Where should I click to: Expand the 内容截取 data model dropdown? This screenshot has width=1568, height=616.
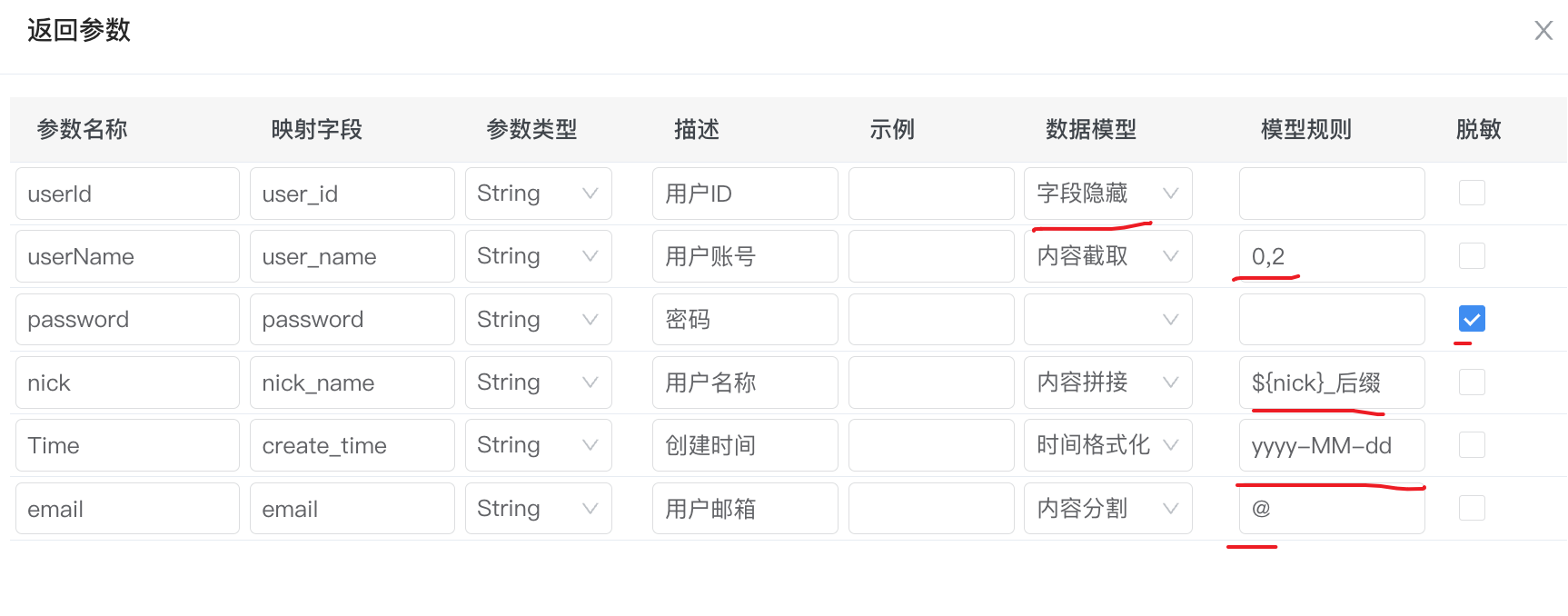point(1107,256)
